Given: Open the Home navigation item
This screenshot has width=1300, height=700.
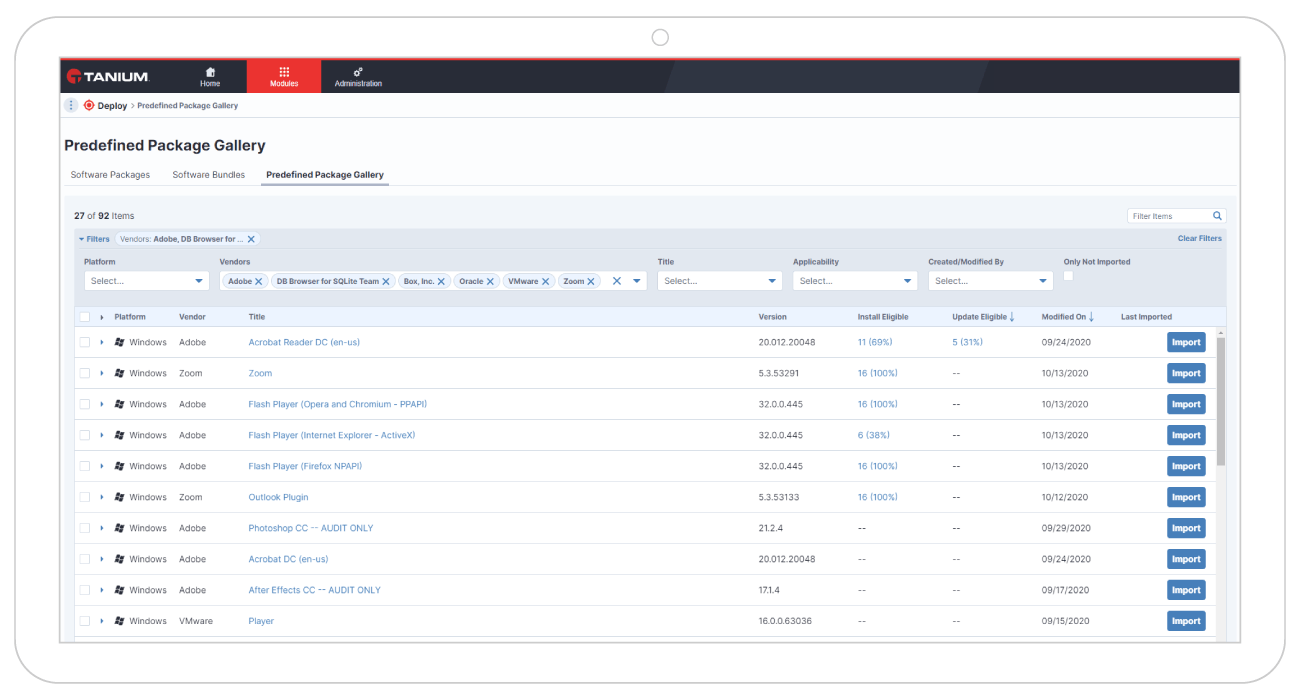Looking at the screenshot, I should [x=210, y=77].
